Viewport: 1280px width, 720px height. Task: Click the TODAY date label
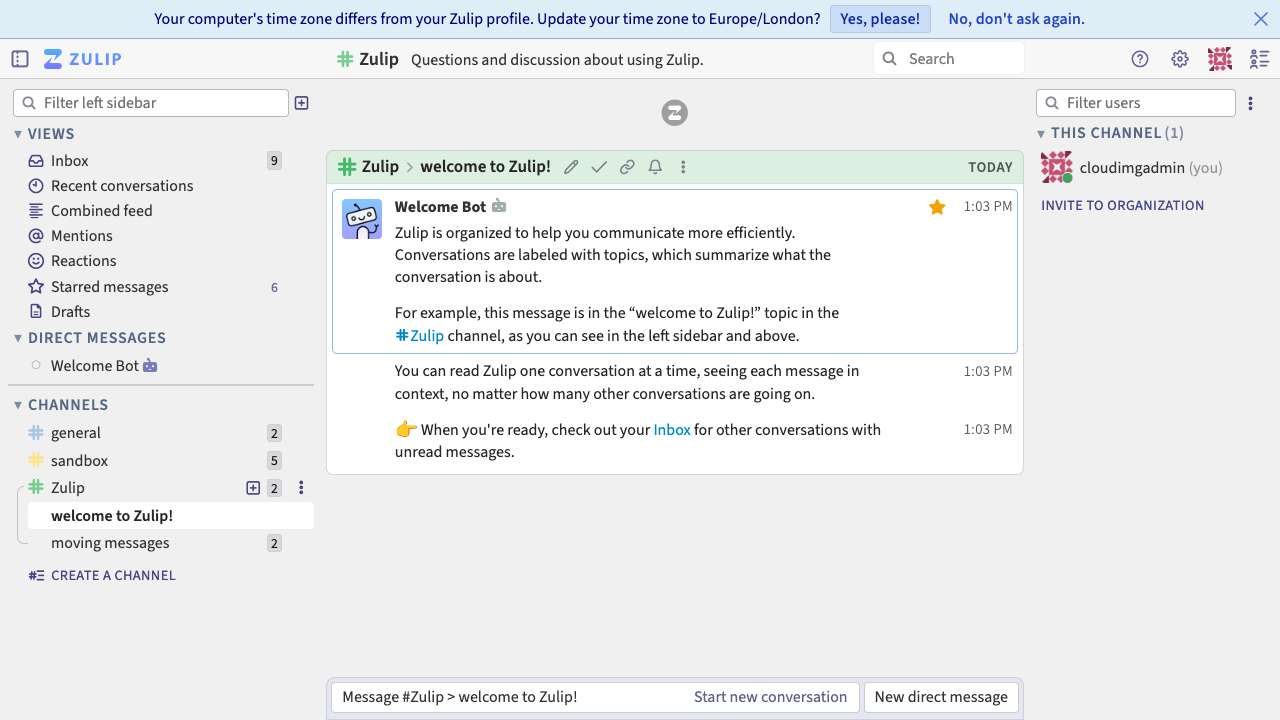pos(990,167)
